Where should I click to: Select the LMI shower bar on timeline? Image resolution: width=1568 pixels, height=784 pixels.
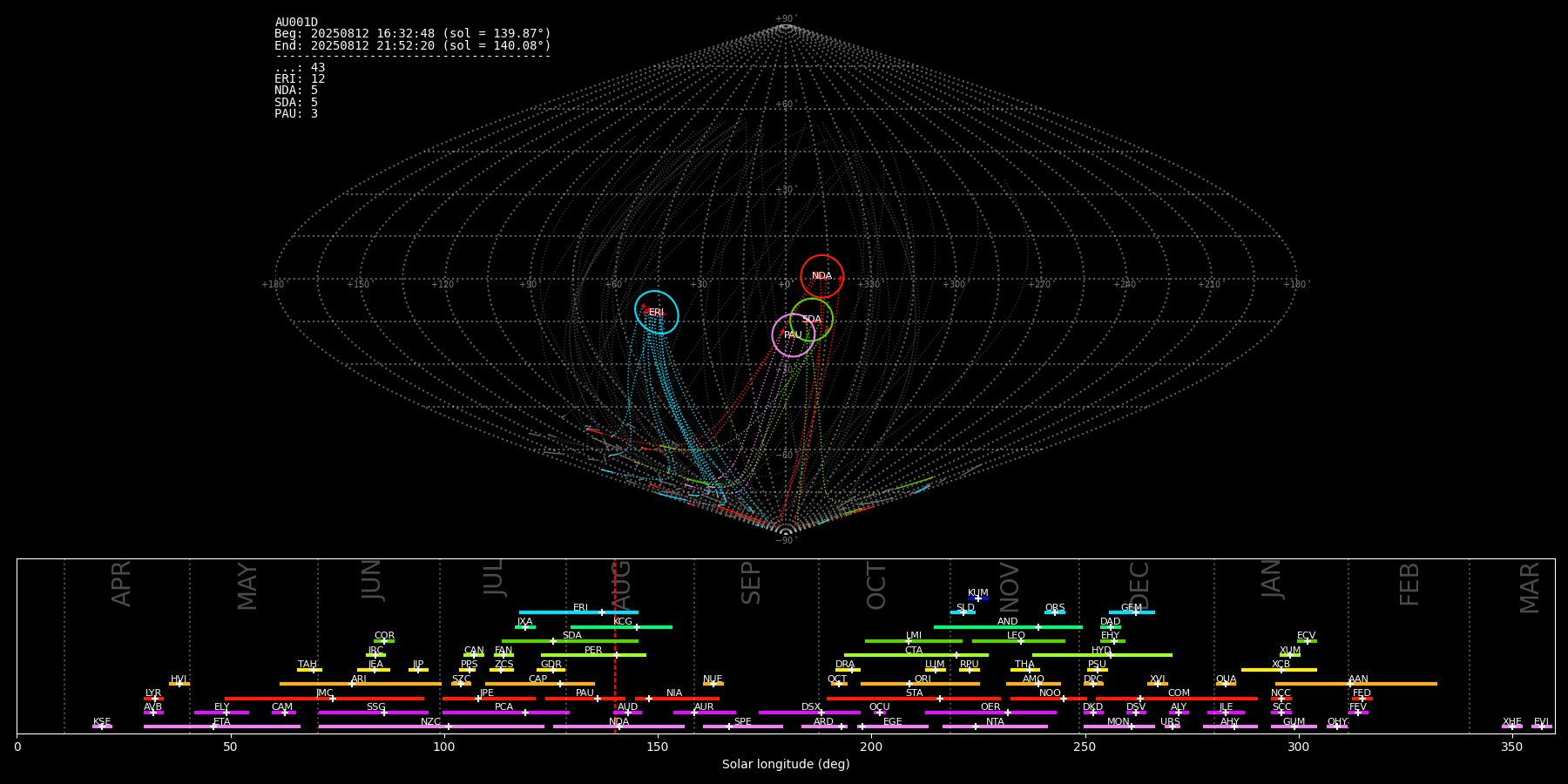tap(914, 641)
